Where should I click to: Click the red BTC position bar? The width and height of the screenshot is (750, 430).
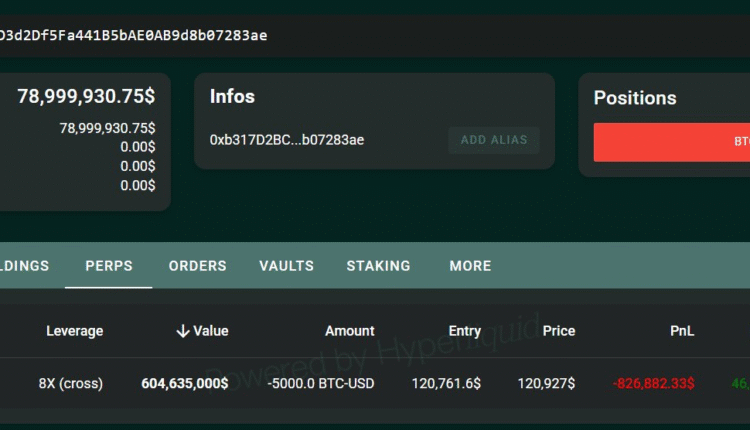(672, 142)
